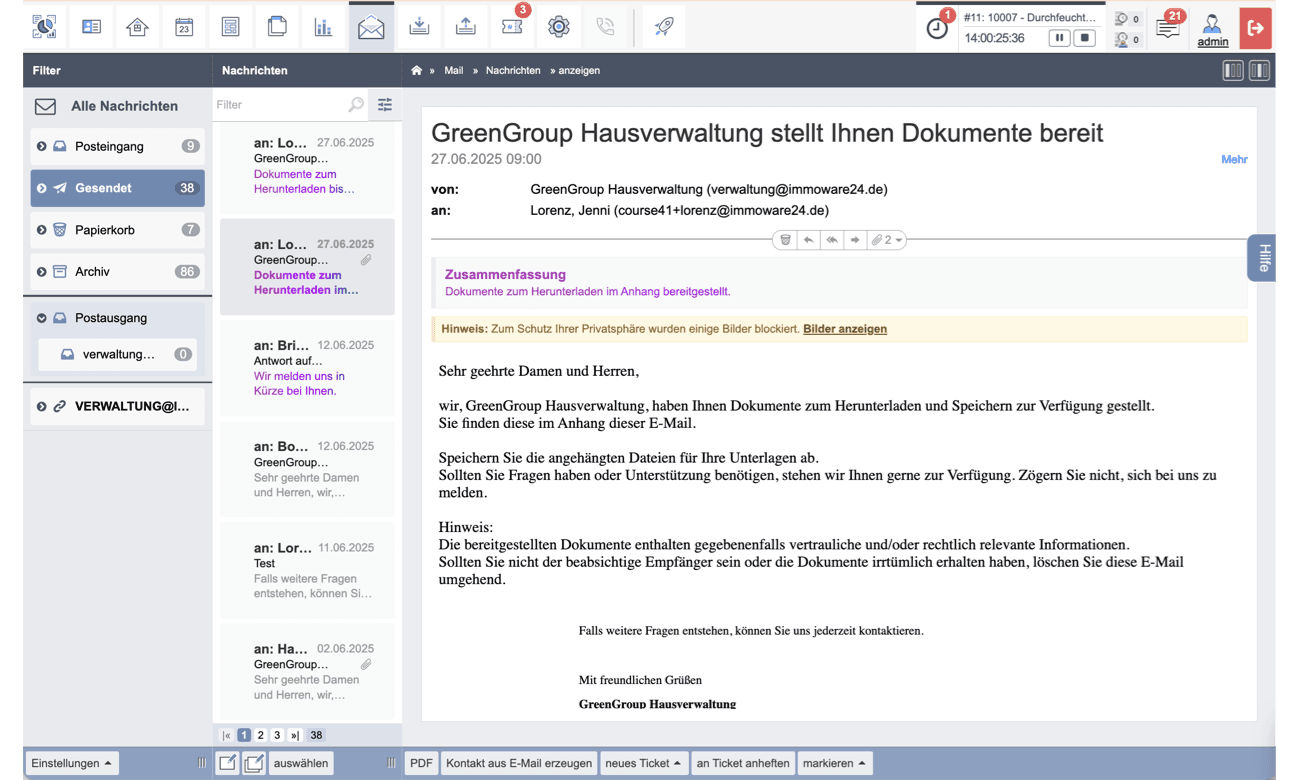Open the markieren dropdown menu
1298x780 pixels.
point(835,763)
